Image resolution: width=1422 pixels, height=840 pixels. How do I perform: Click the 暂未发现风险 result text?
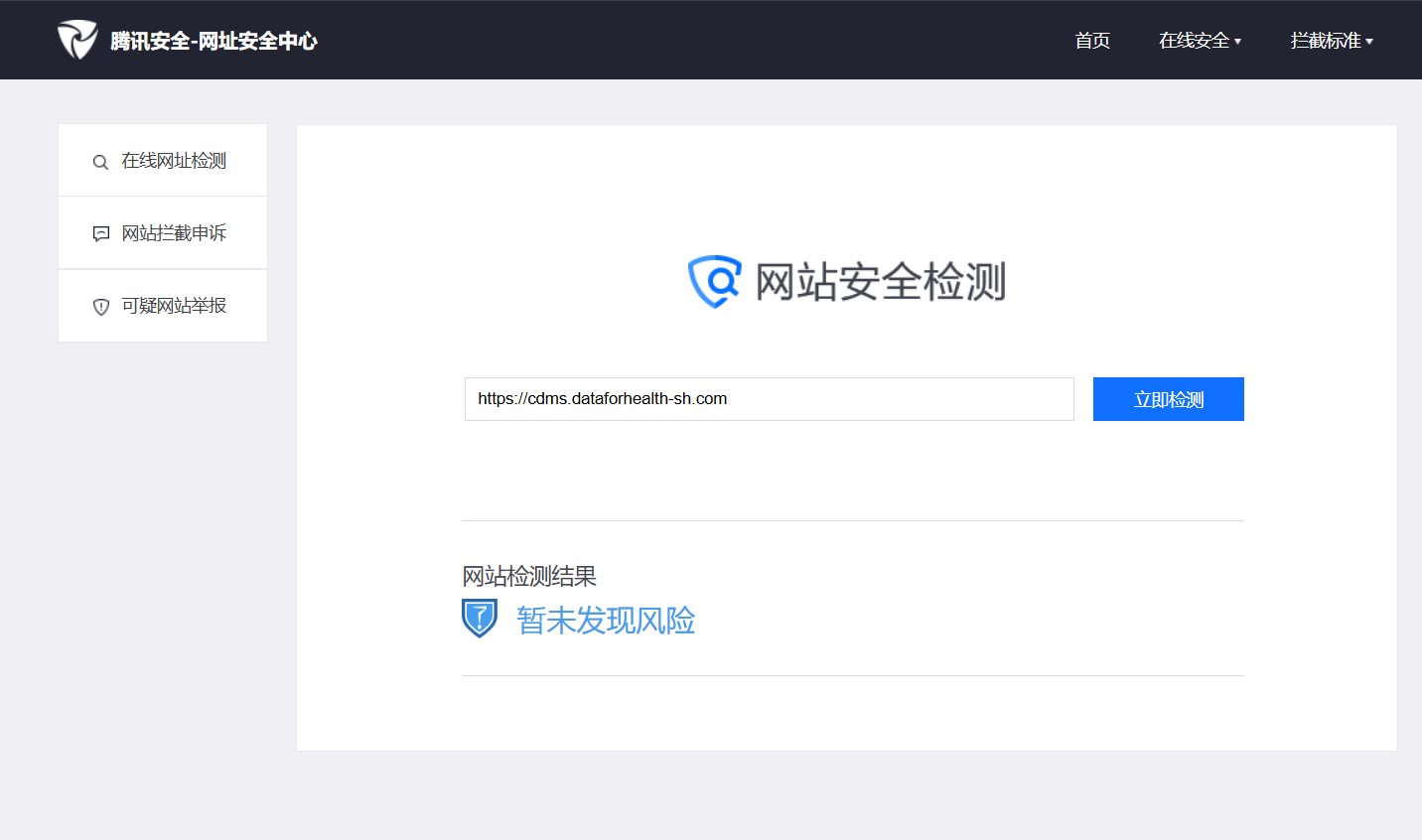coord(606,621)
